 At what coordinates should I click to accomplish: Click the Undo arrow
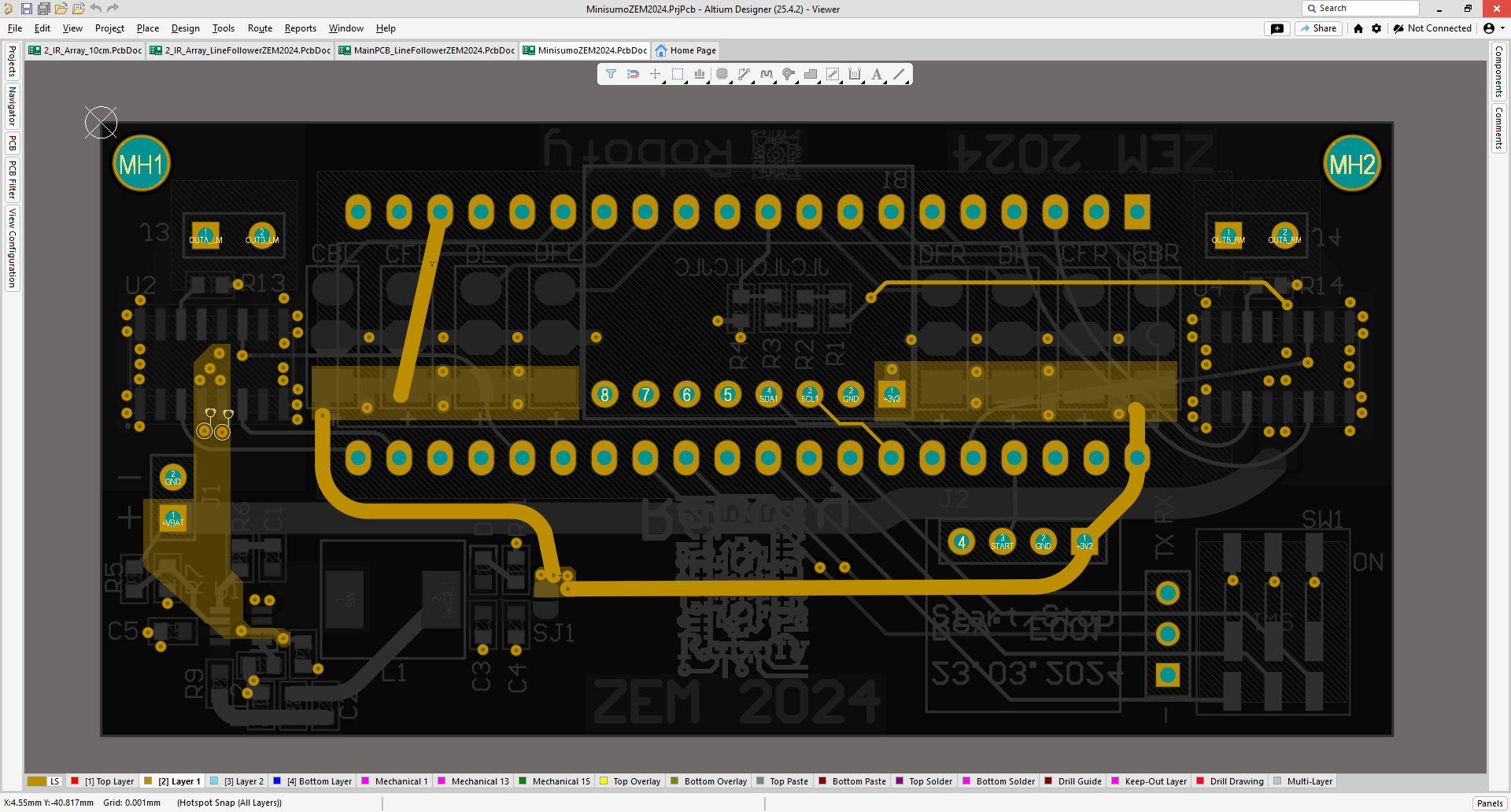(95, 9)
